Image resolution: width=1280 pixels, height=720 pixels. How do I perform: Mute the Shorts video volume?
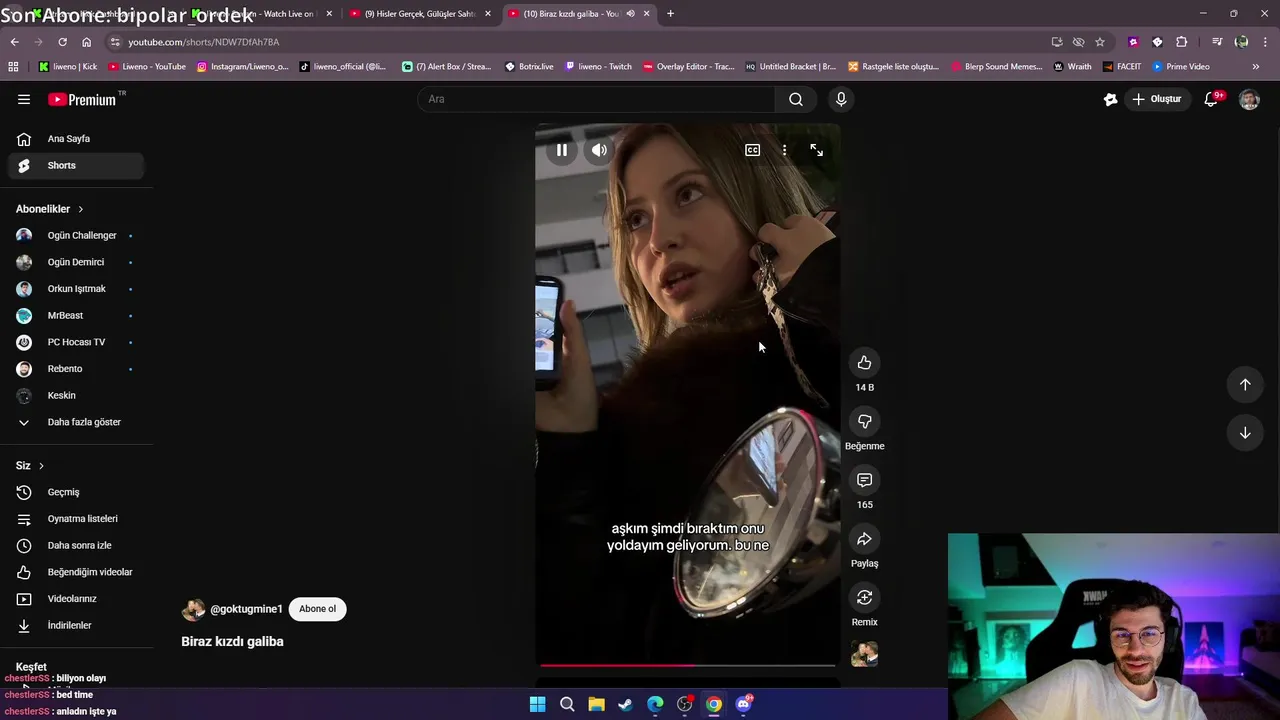(599, 150)
